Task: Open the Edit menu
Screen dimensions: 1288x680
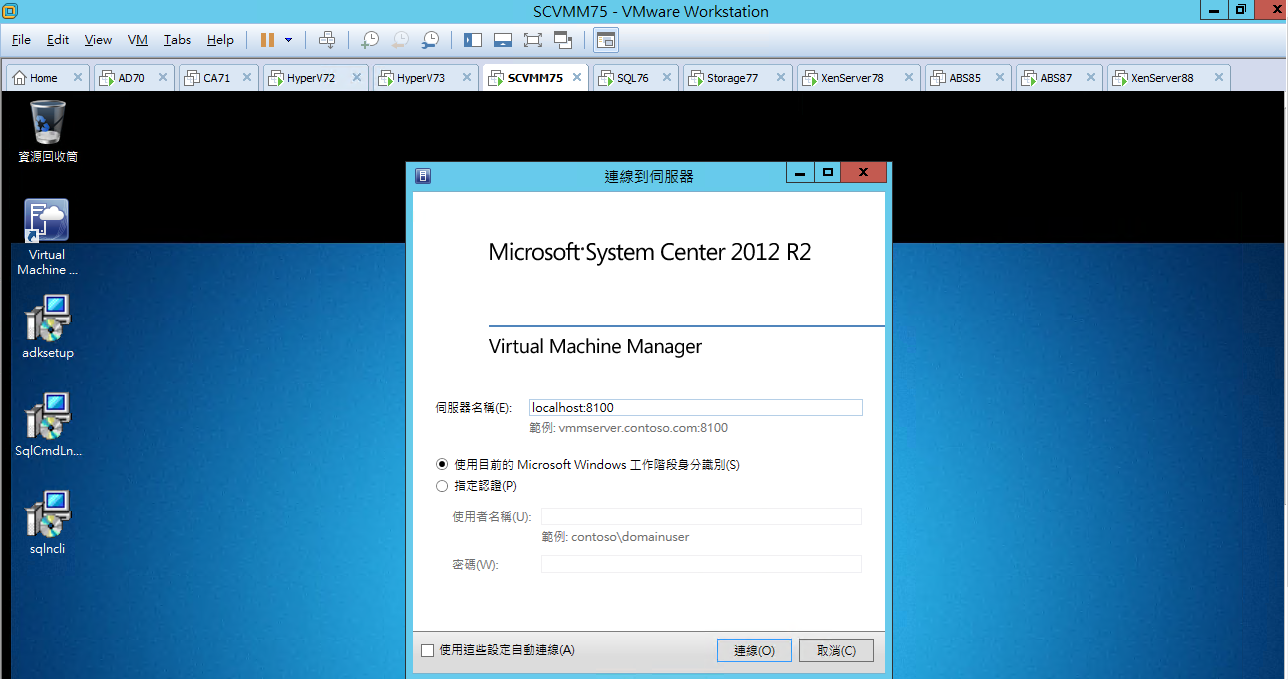Action: (58, 40)
